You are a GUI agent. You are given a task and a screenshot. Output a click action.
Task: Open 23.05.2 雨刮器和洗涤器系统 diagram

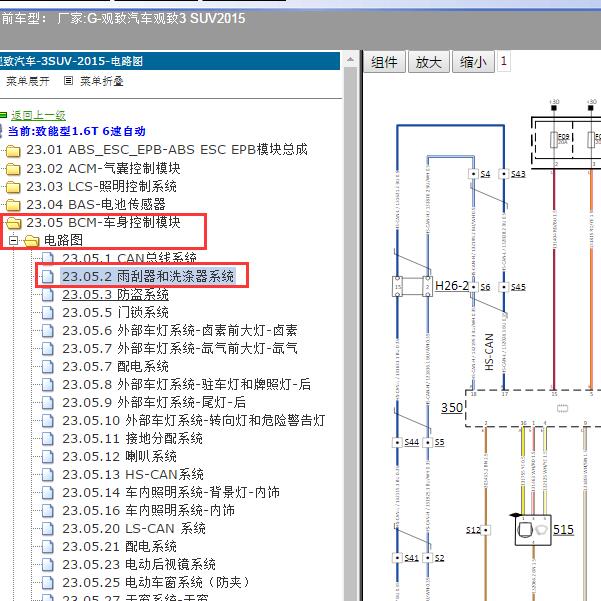click(x=148, y=276)
